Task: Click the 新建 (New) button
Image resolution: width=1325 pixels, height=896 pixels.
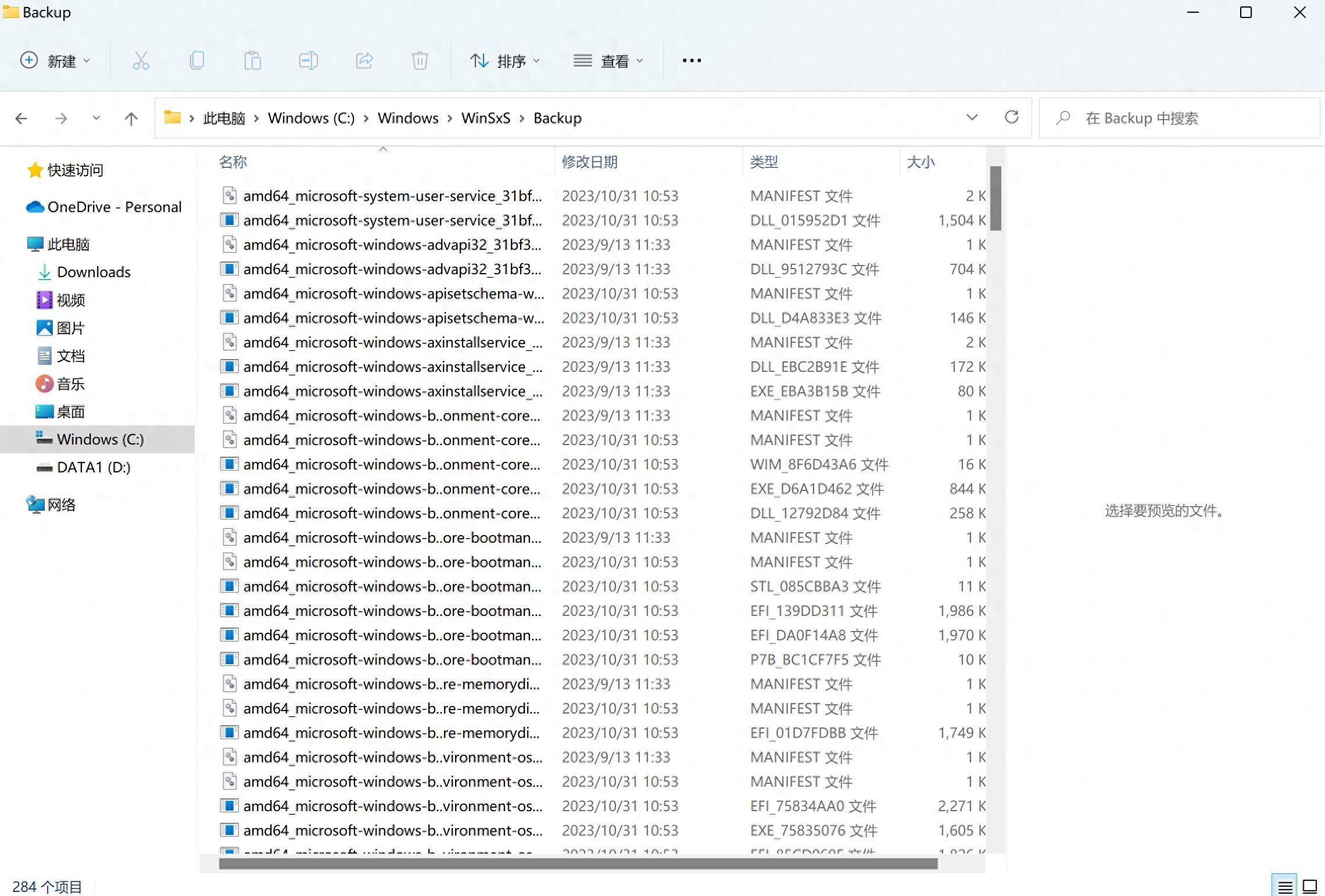Action: pyautogui.click(x=53, y=60)
